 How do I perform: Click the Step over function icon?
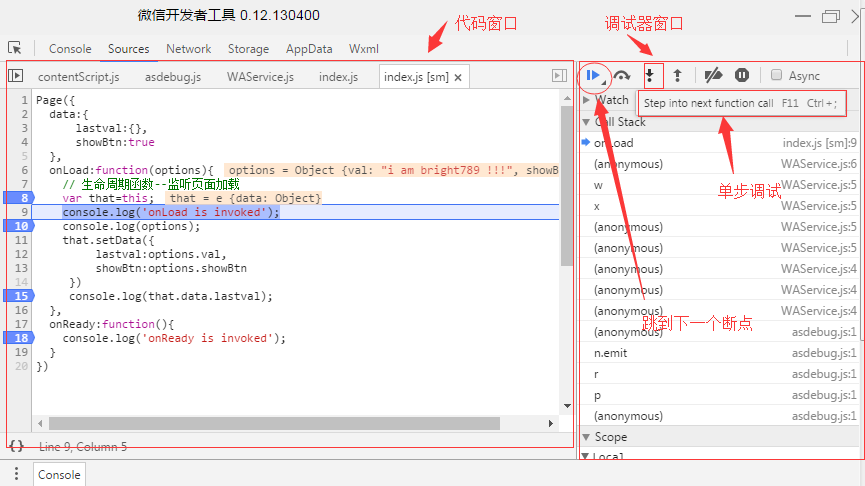click(622, 76)
